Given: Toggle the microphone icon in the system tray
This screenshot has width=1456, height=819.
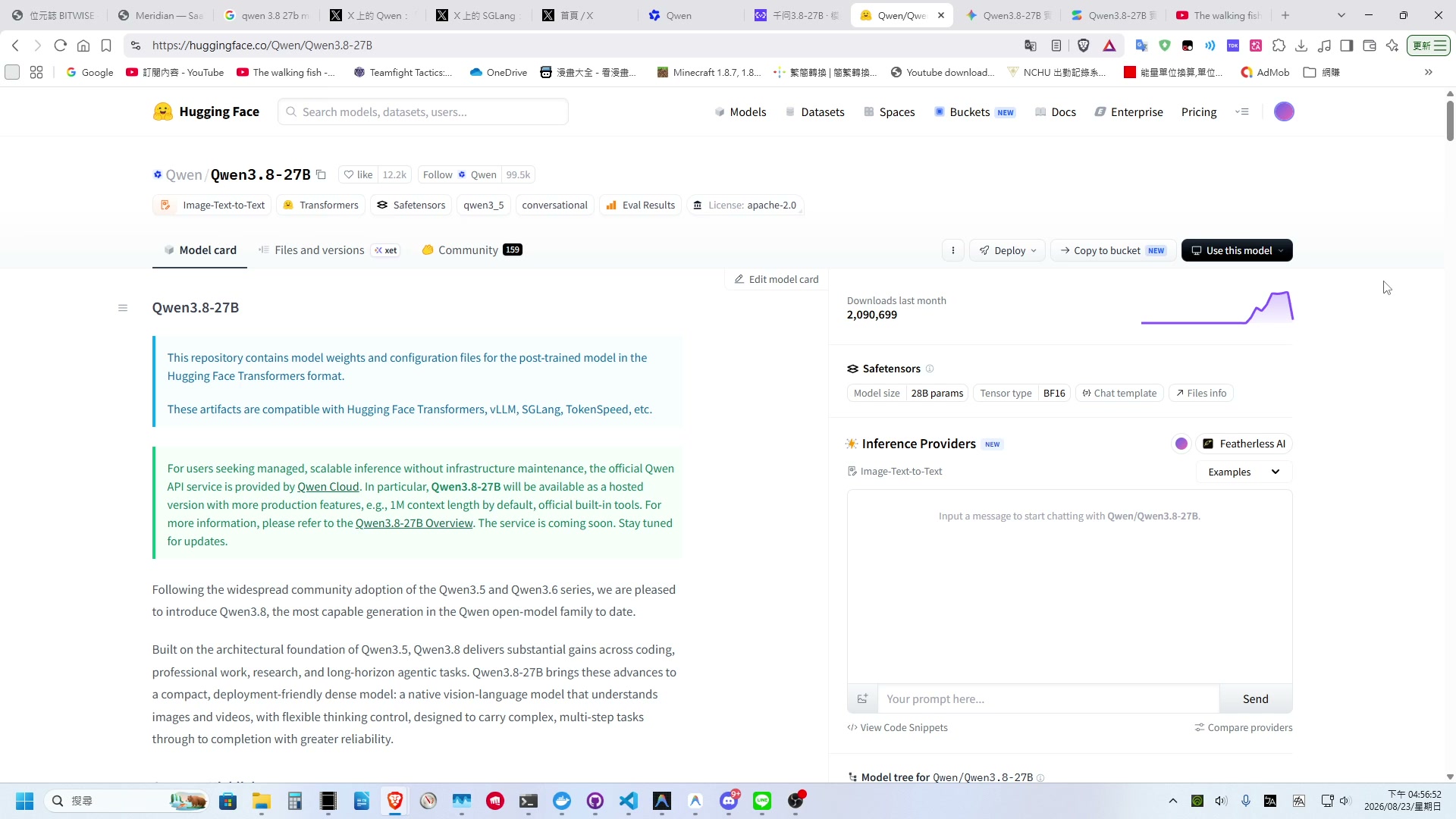Looking at the screenshot, I should pos(1245,801).
